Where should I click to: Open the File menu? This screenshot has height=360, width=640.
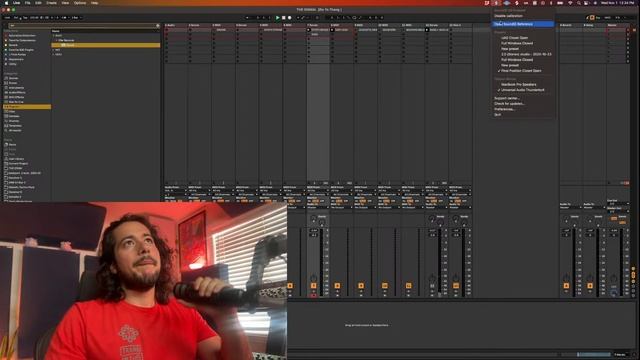(27, 3)
